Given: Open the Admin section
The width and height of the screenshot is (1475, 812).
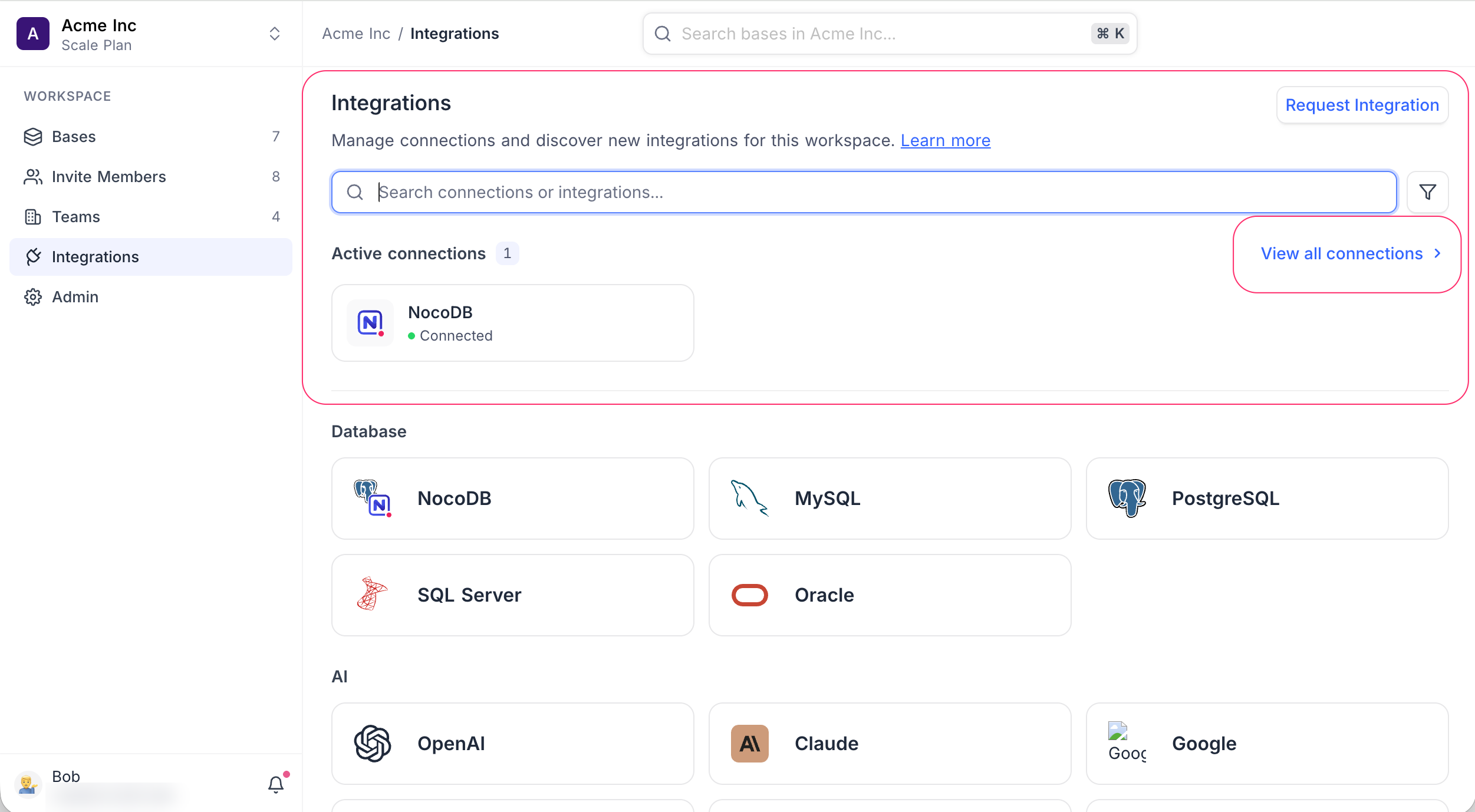Looking at the screenshot, I should (151, 297).
